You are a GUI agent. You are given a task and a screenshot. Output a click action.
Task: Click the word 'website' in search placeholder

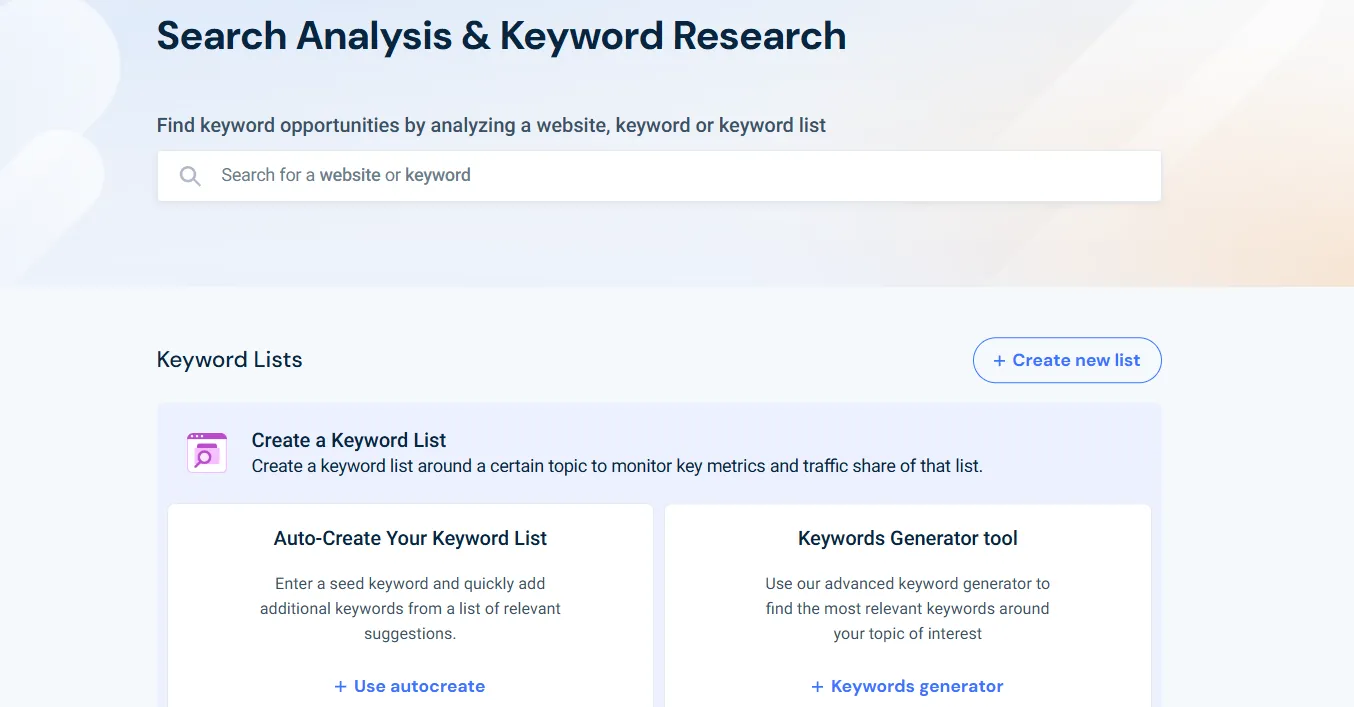[350, 176]
